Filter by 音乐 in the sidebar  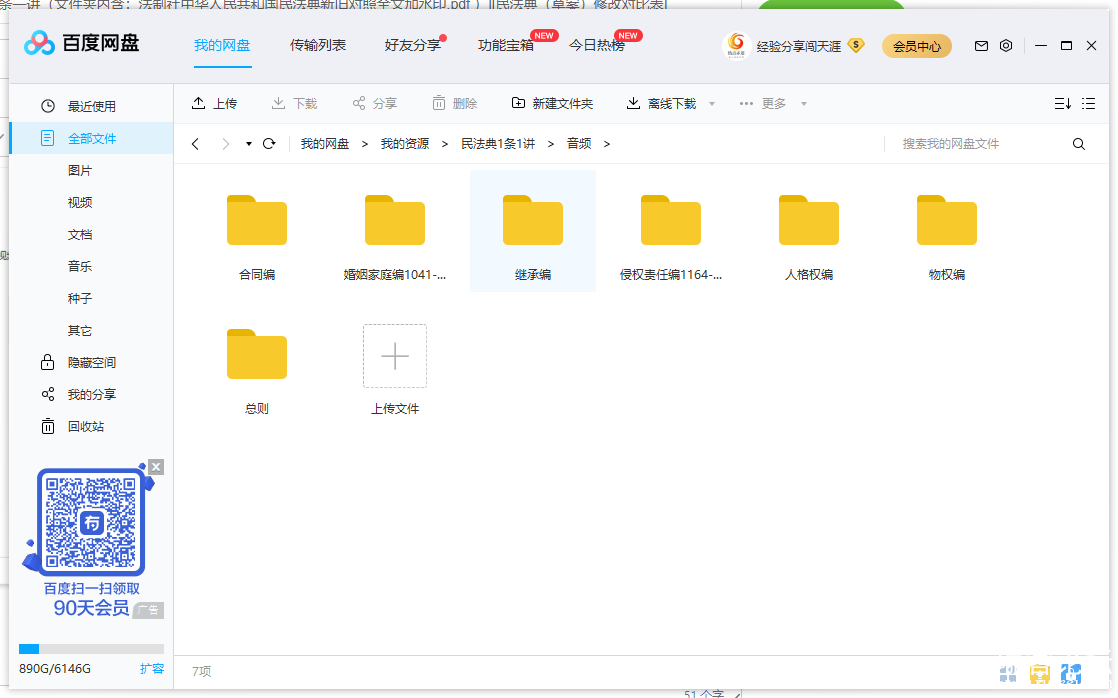(x=80, y=266)
